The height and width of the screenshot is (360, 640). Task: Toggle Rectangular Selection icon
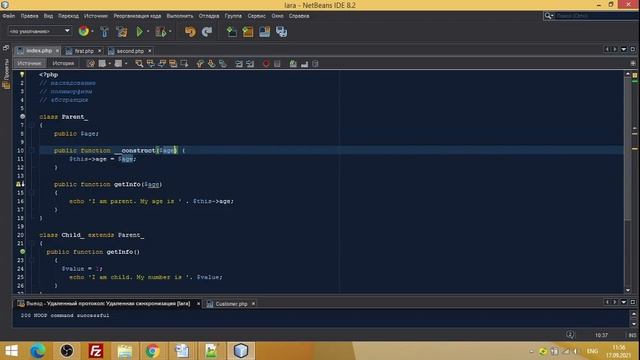pos(184,63)
